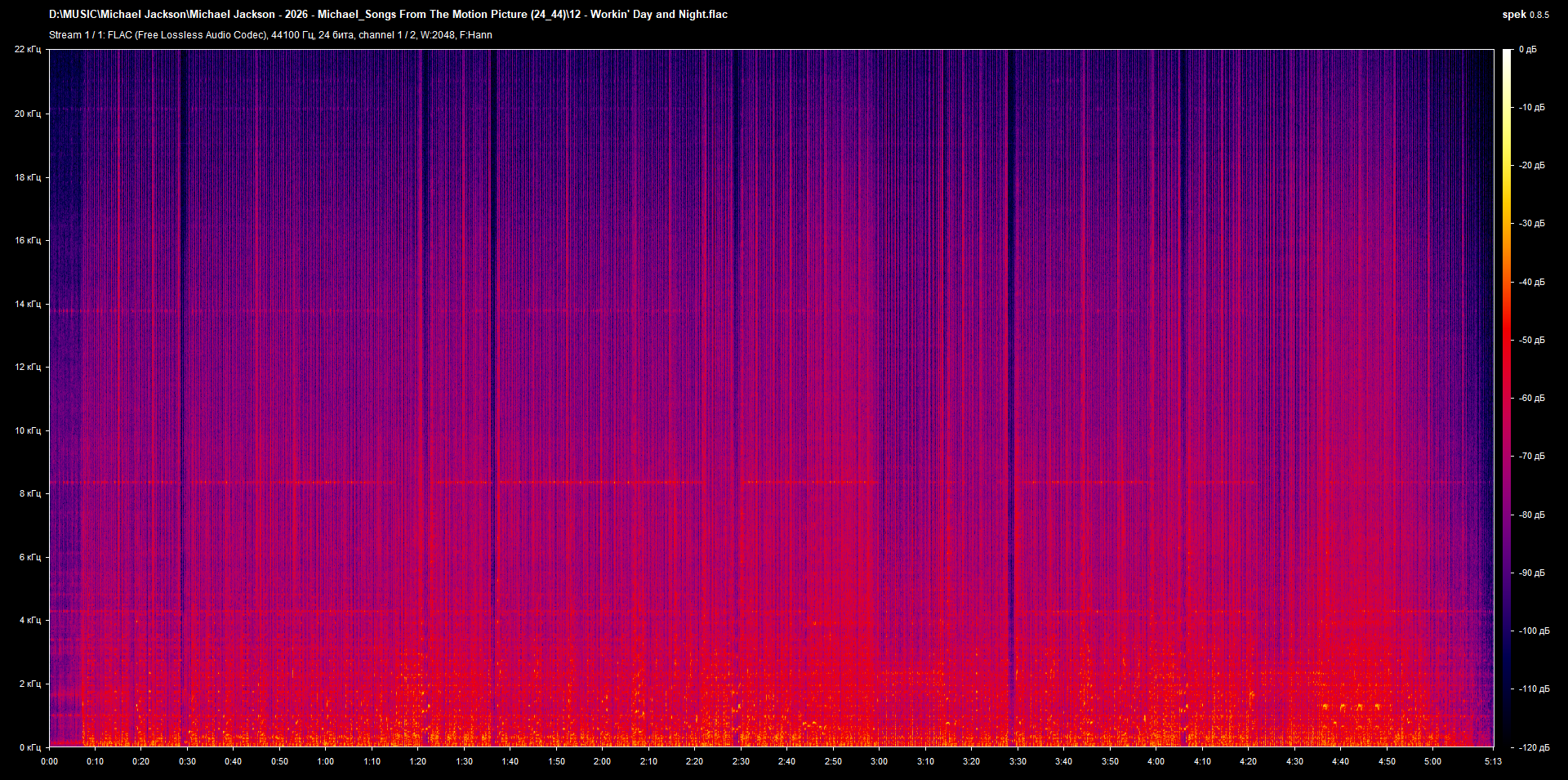Click the 4:10 time axis label
The image size is (1568, 780).
pyautogui.click(x=1202, y=761)
